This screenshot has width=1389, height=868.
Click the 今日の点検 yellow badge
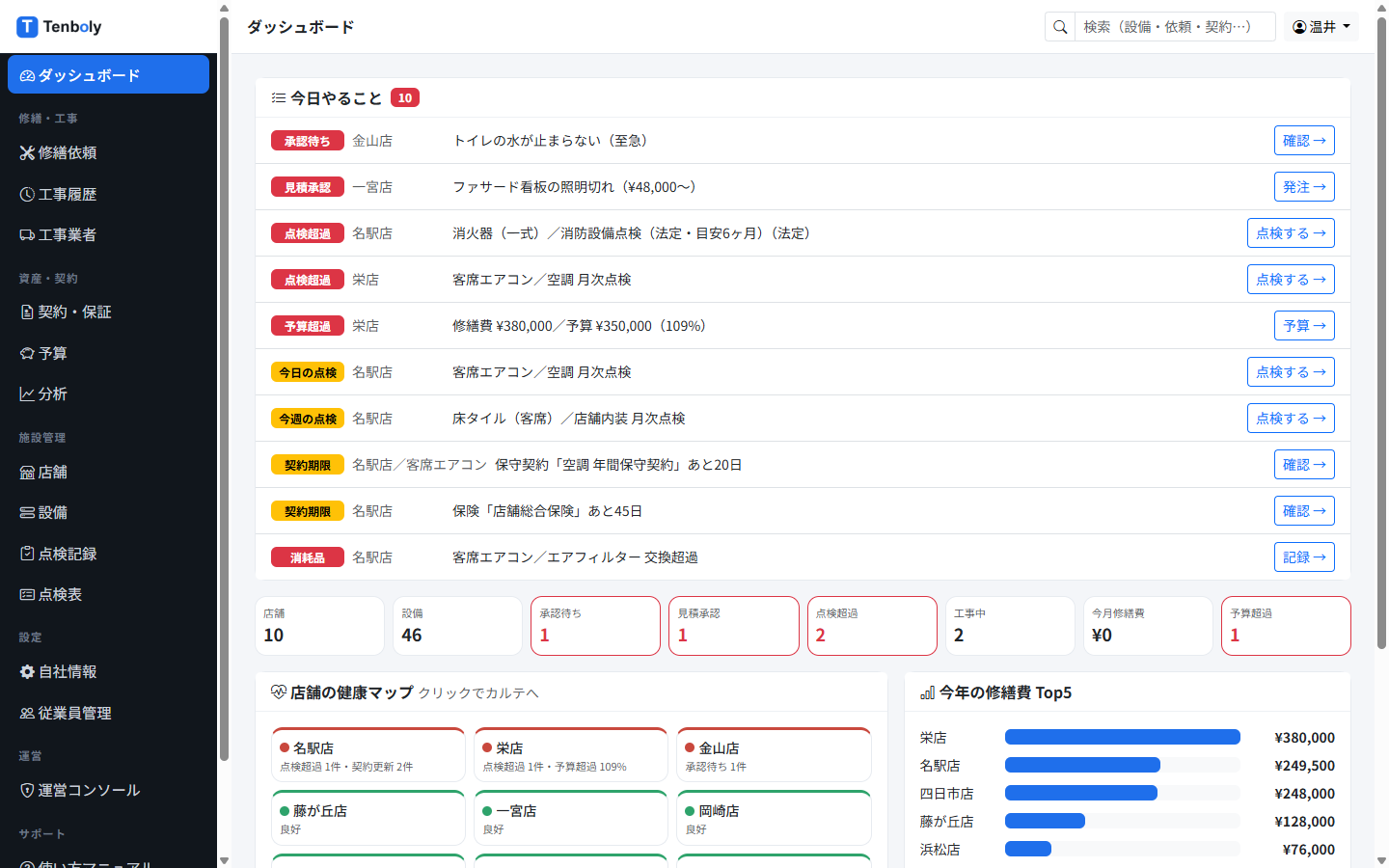308,372
